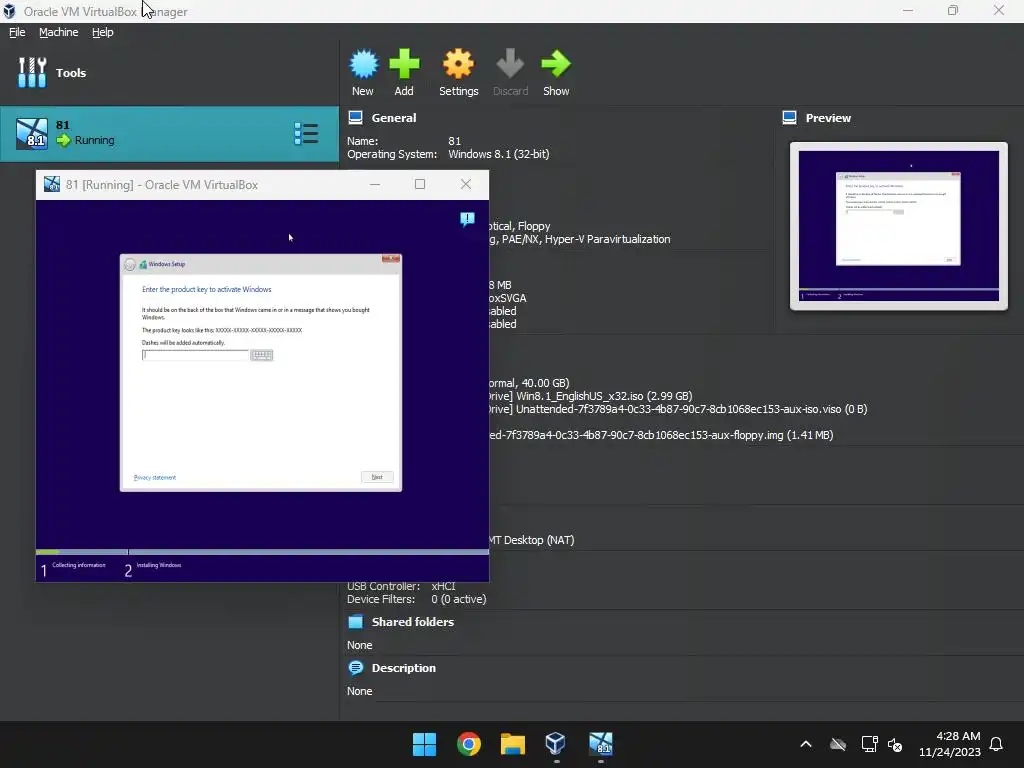
Task: Select the Tools icon in sidebar
Action: pyautogui.click(x=32, y=72)
